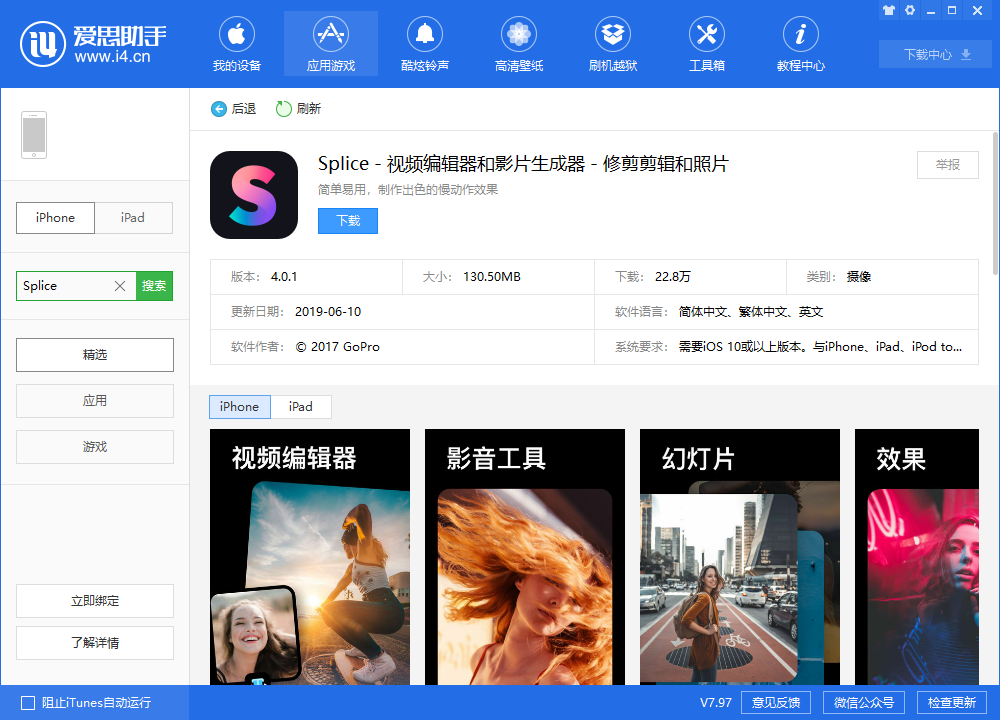
Task: Clear the Splice search text with the X
Action: click(119, 285)
